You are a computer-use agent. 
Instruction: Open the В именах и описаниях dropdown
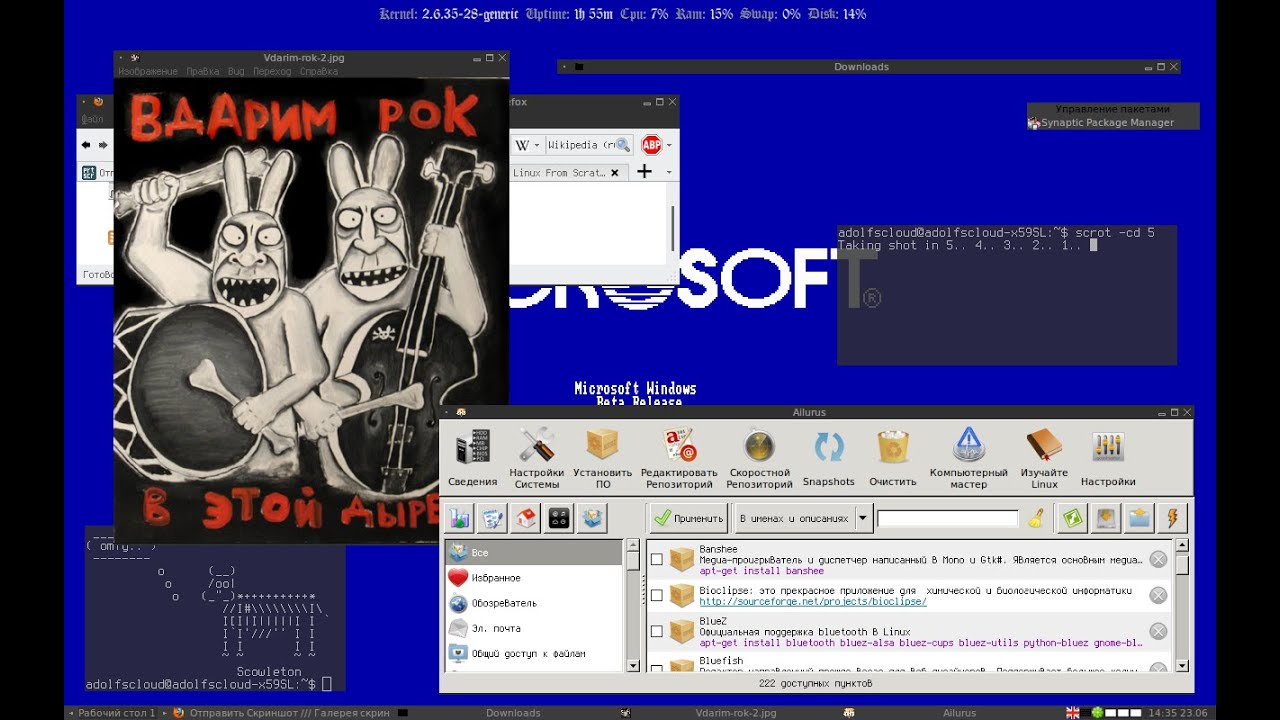click(803, 518)
